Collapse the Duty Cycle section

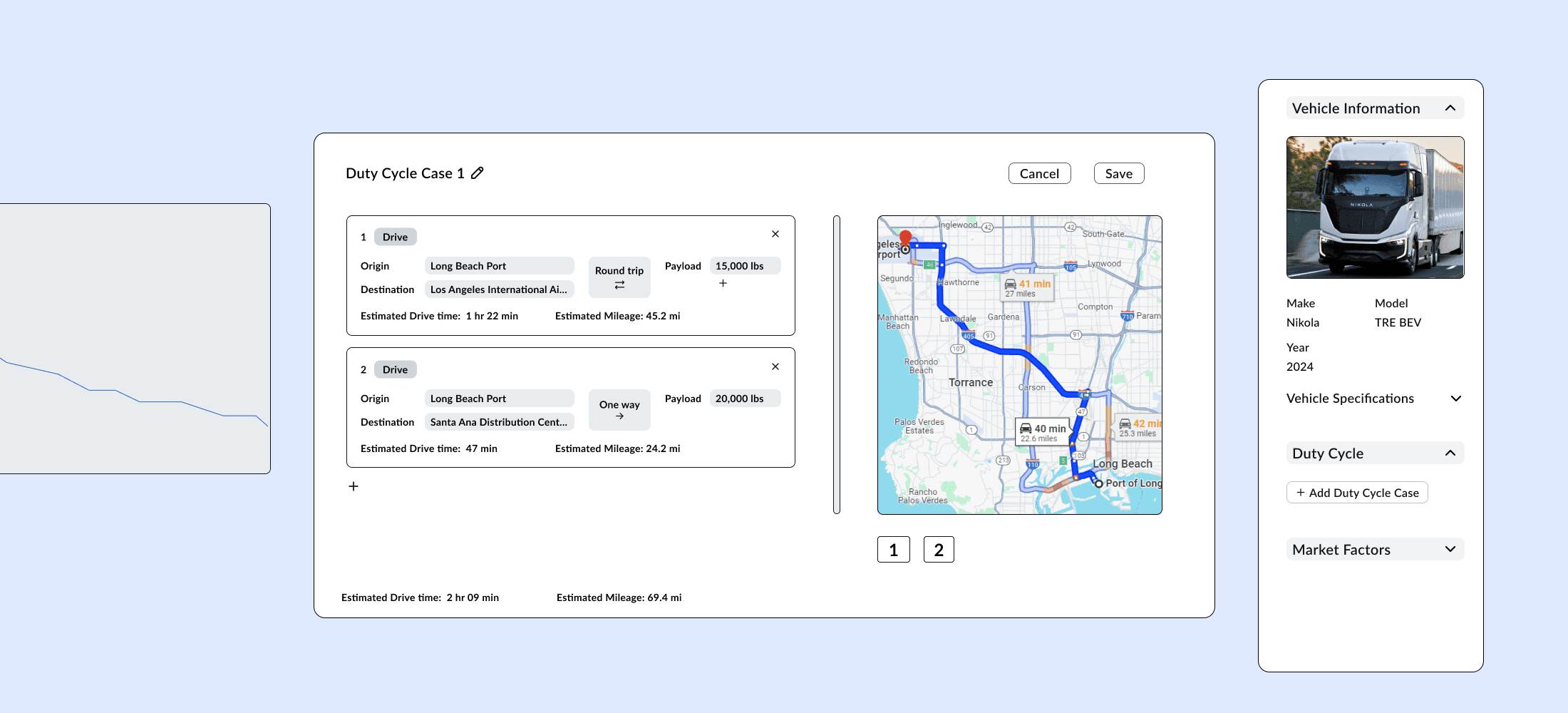coord(1450,453)
